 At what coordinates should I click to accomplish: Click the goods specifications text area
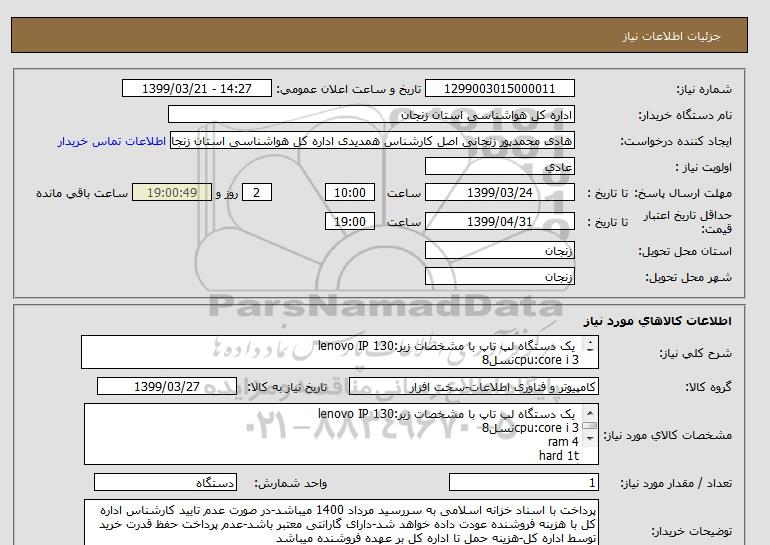(341, 434)
